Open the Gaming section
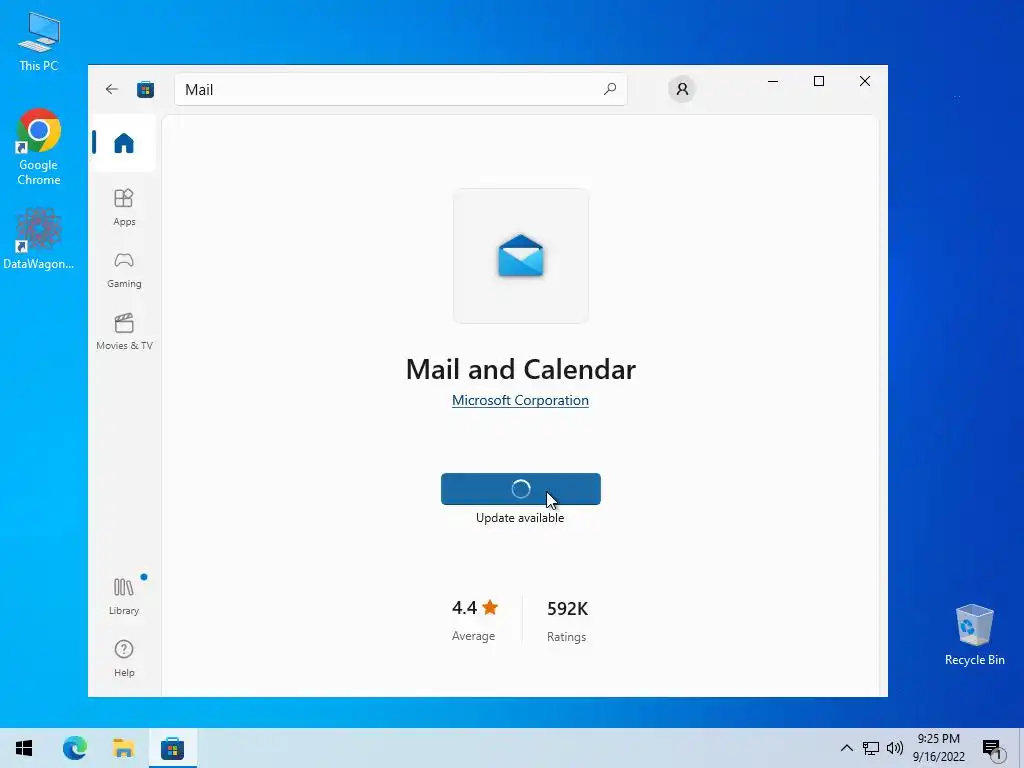1024x768 pixels. click(123, 270)
